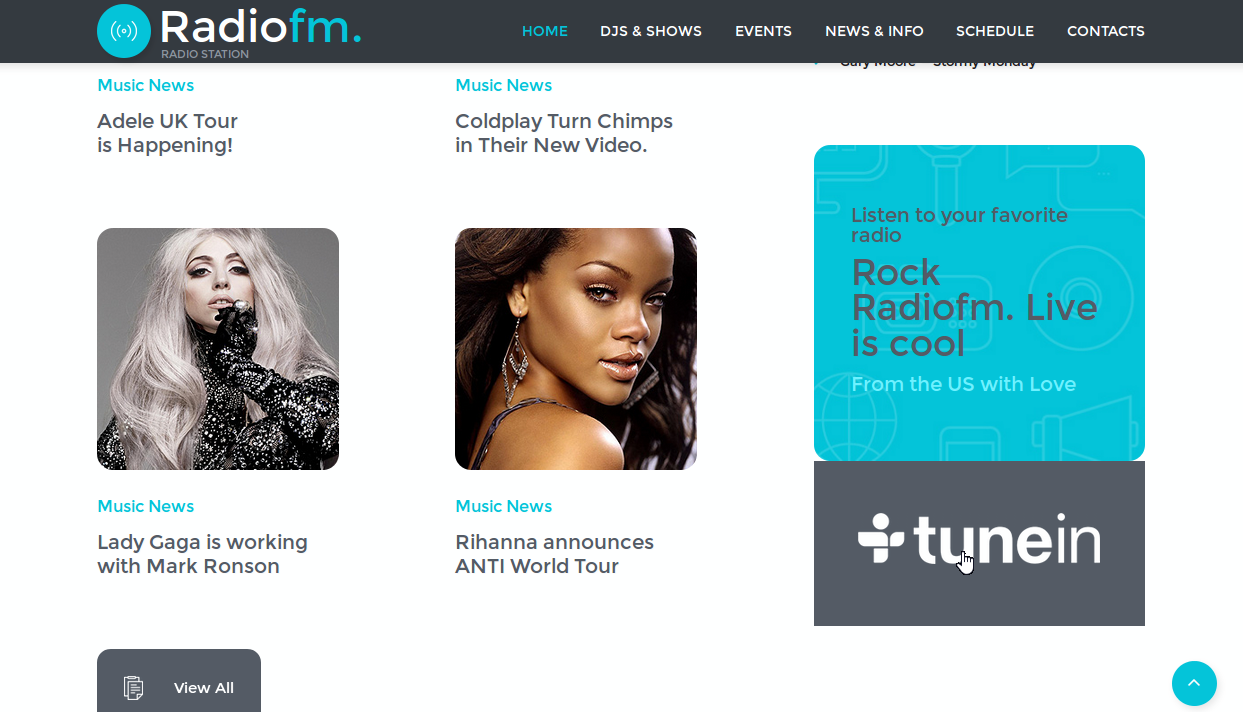Click the Radiofm broadcast signal logo icon
The width and height of the screenshot is (1243, 712).
pyautogui.click(x=124, y=31)
